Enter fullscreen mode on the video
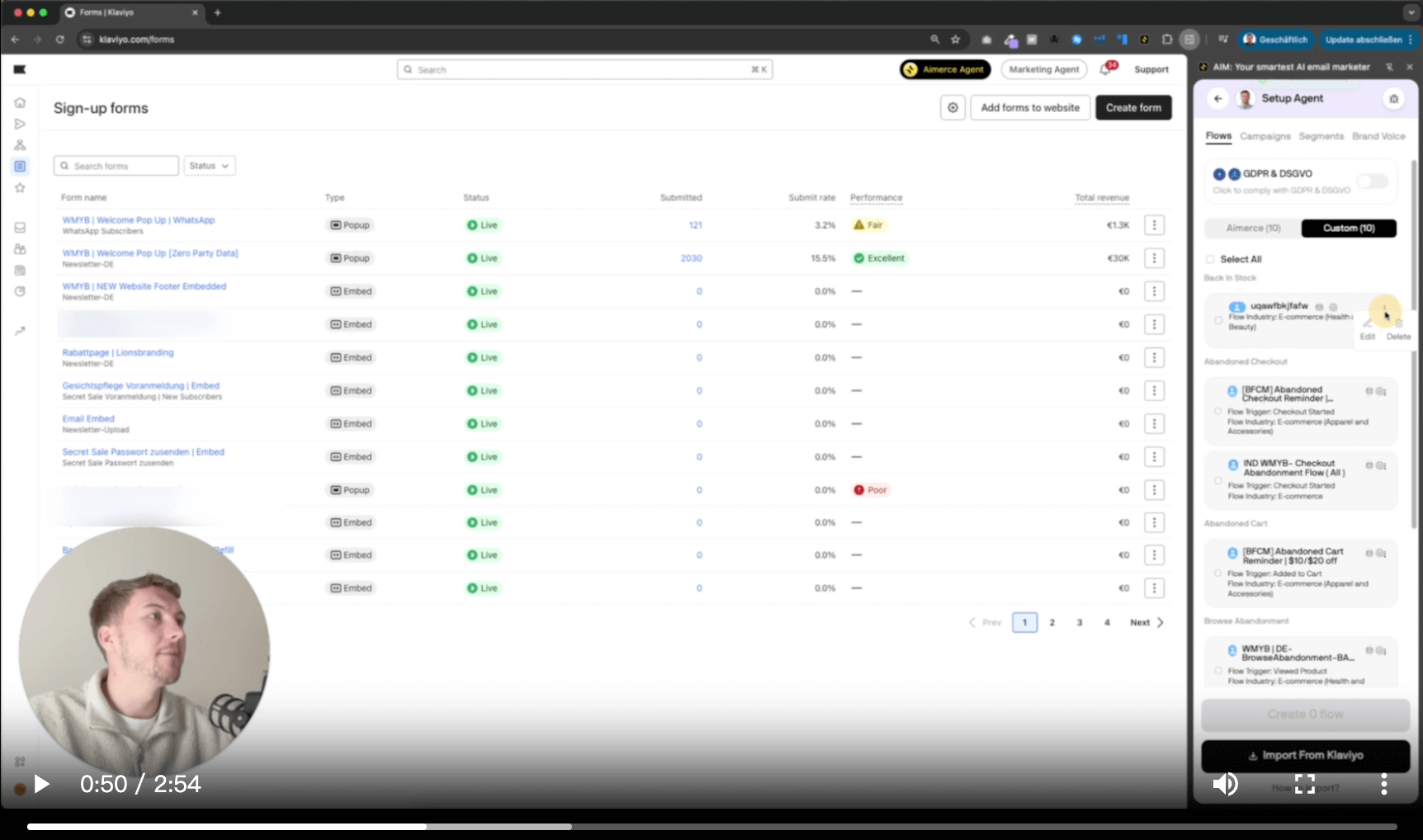The width and height of the screenshot is (1423, 840). pos(1304,784)
